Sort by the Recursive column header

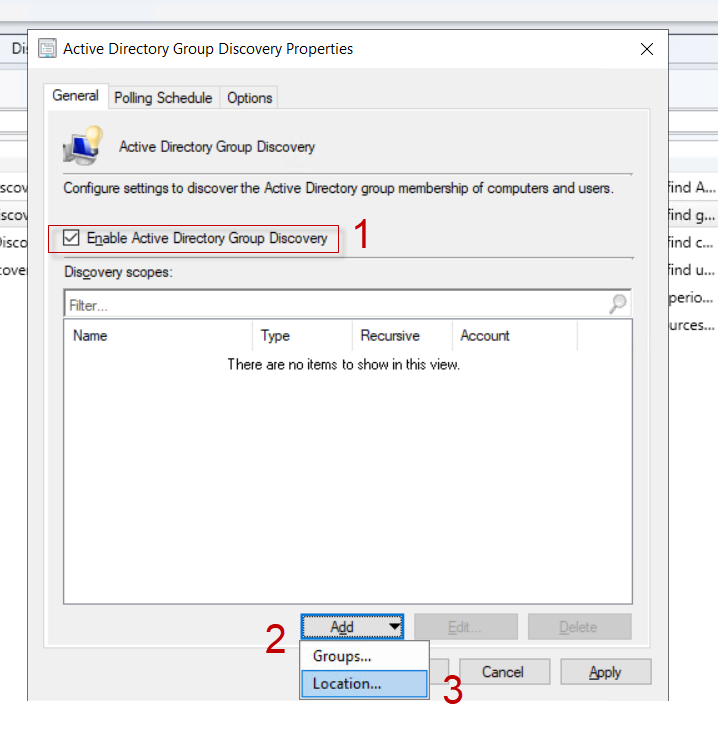[402, 336]
